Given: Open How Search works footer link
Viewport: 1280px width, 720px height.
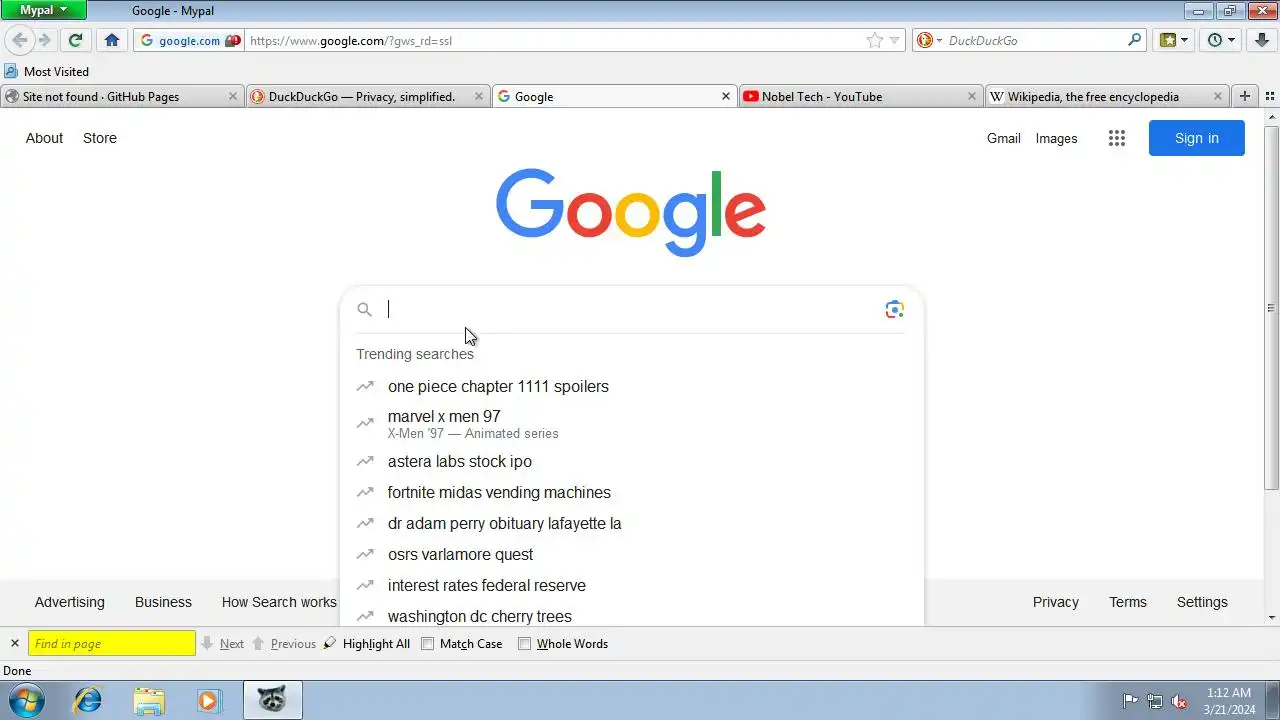Looking at the screenshot, I should click(279, 602).
